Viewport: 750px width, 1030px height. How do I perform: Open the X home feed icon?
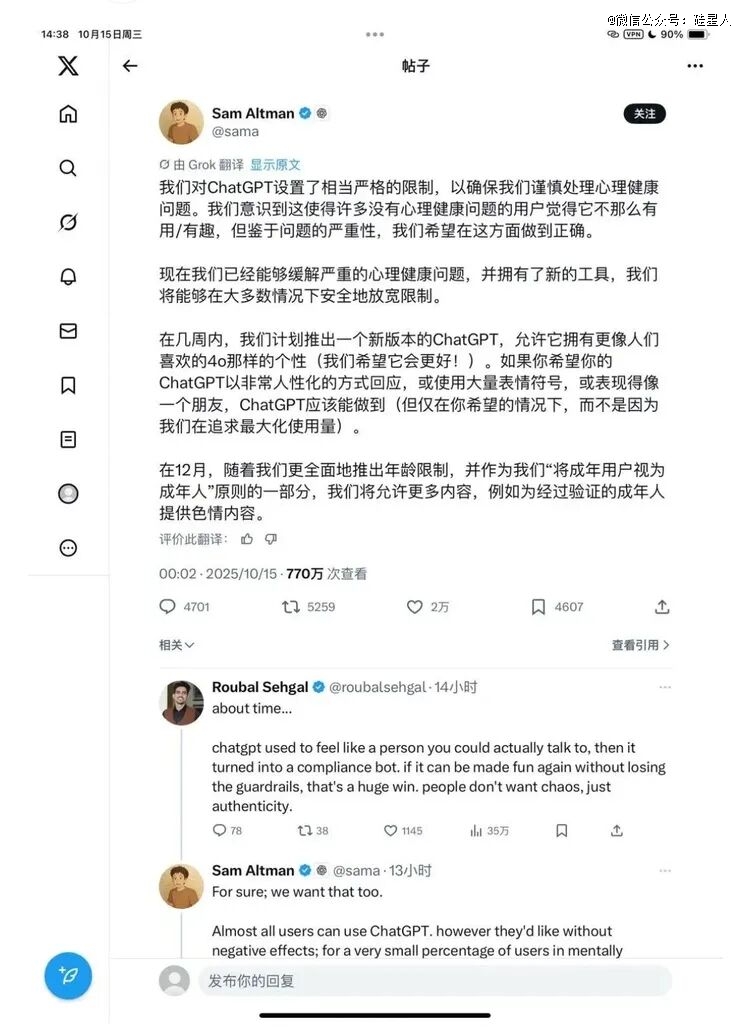[68, 114]
